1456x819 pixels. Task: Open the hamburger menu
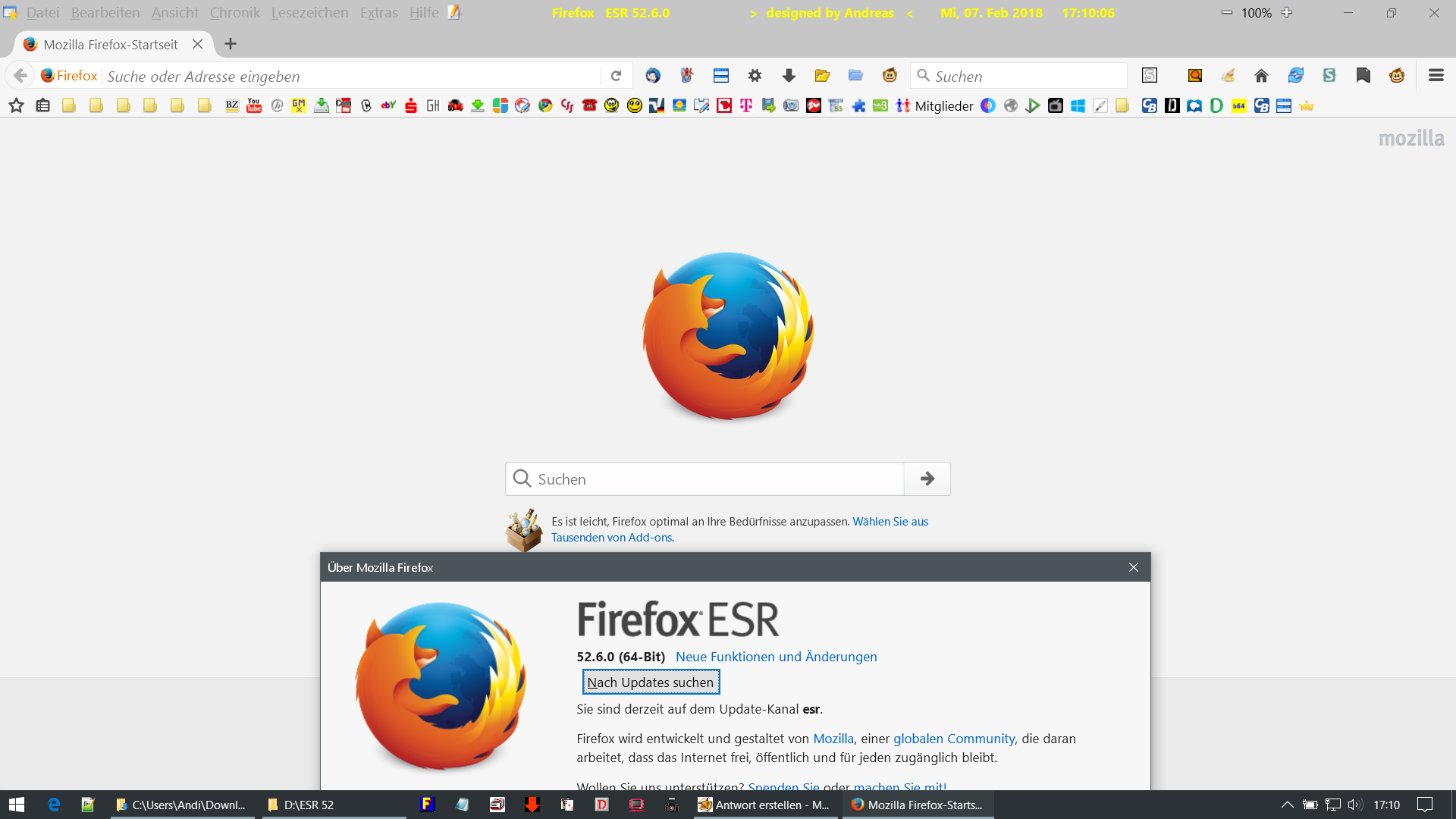point(1436,76)
